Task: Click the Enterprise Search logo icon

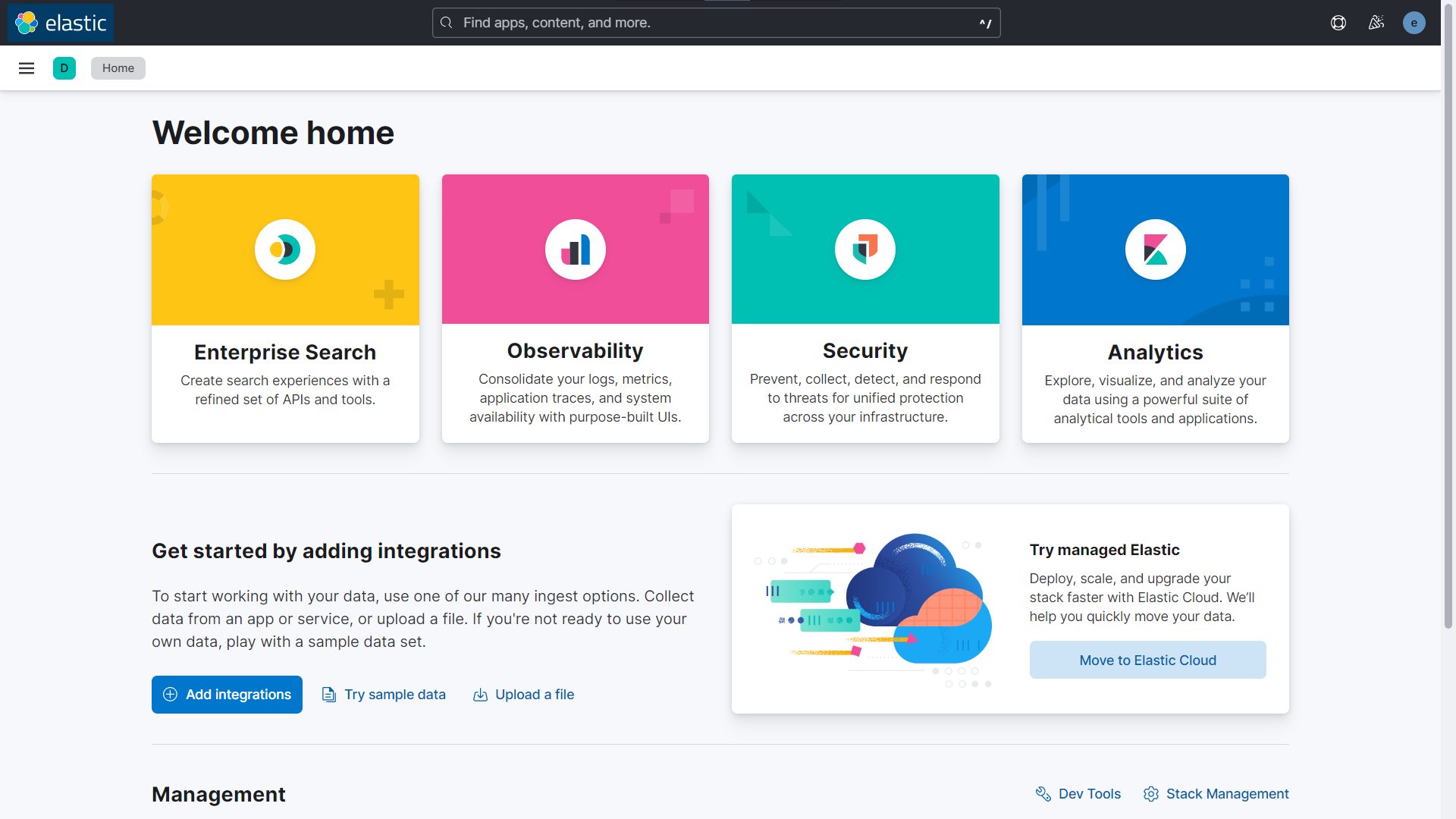Action: [285, 249]
